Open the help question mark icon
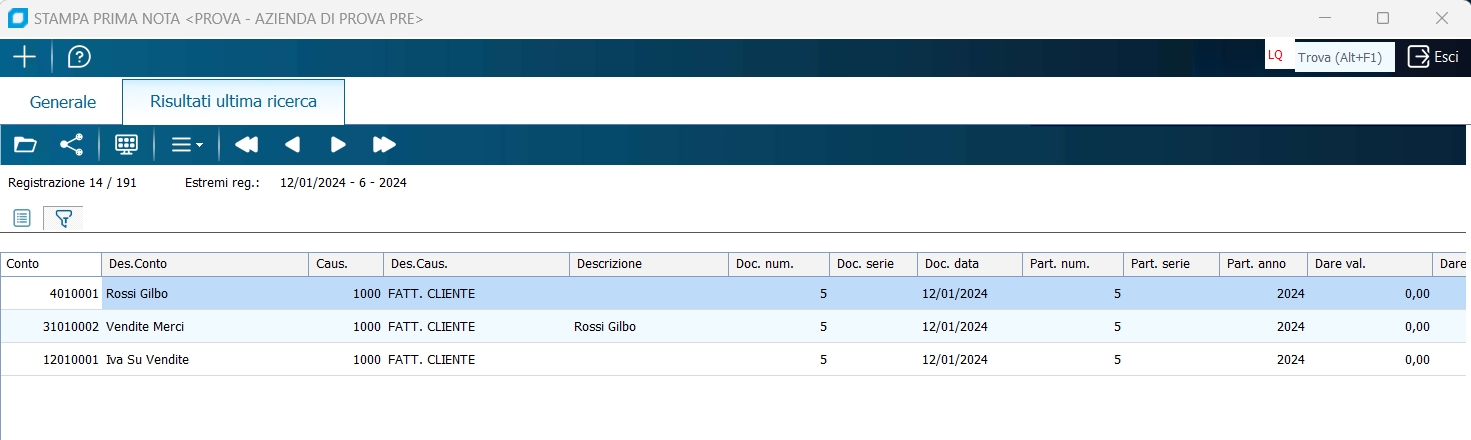1471x440 pixels. click(x=79, y=57)
